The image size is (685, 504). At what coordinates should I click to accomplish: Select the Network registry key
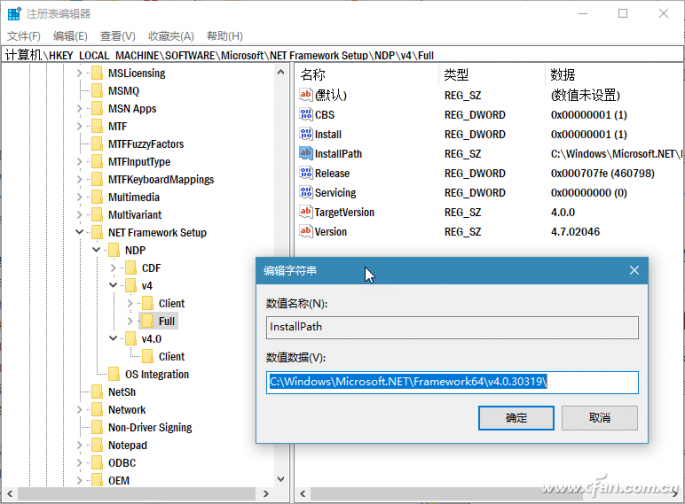pos(127,410)
